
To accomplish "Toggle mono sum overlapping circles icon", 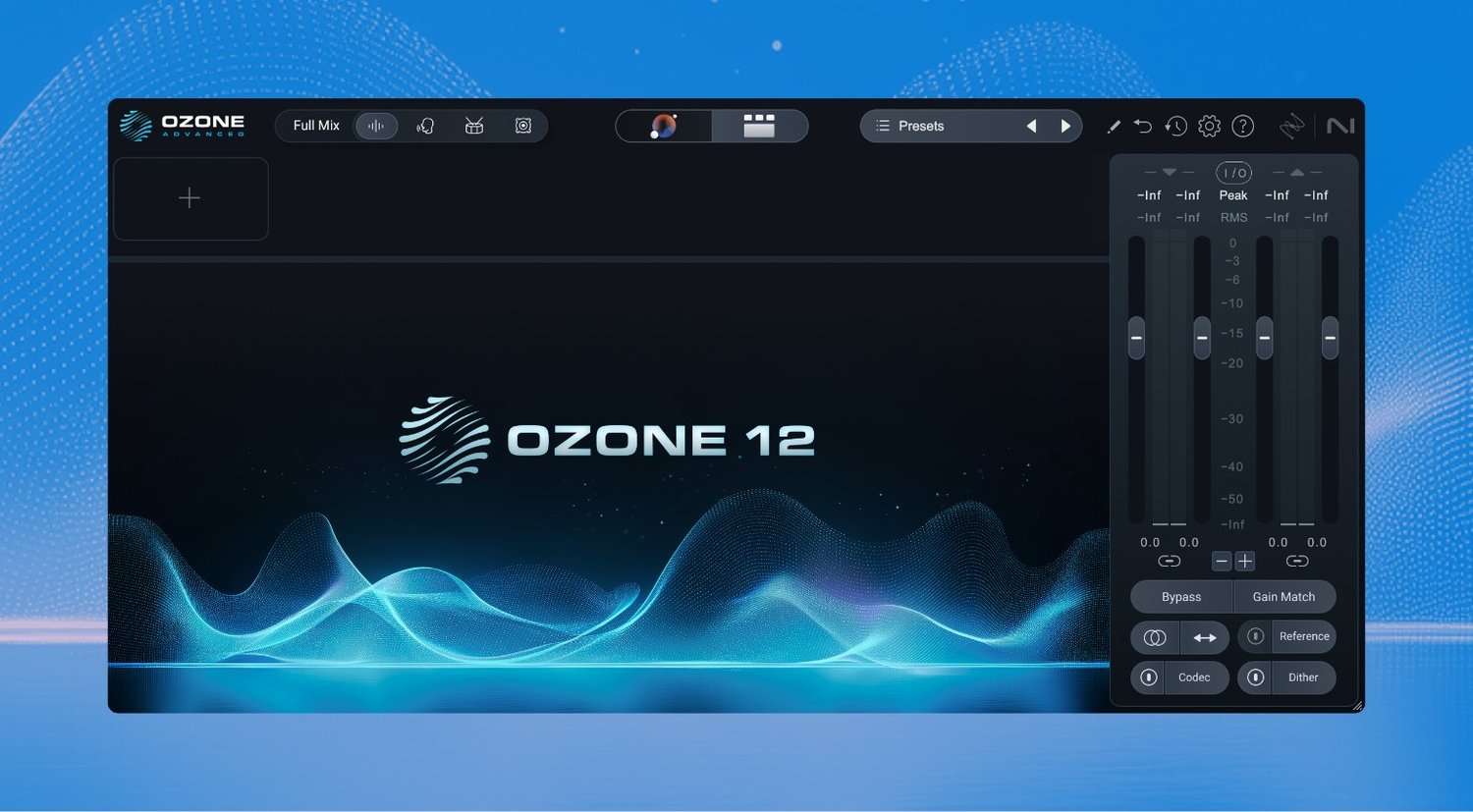I will click(x=1155, y=637).
